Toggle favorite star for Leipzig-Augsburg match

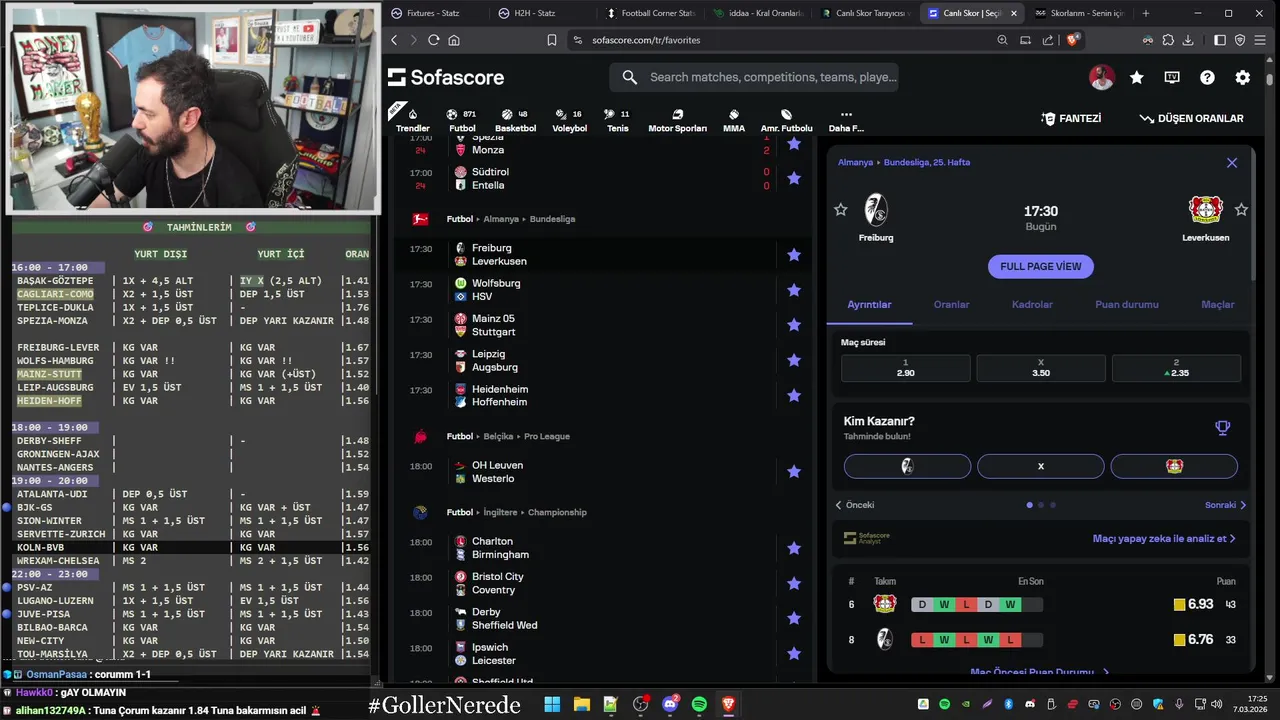794,361
